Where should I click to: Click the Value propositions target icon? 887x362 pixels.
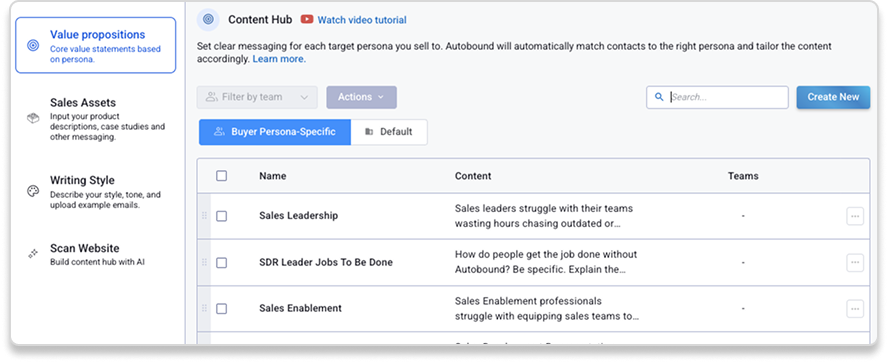click(33, 45)
